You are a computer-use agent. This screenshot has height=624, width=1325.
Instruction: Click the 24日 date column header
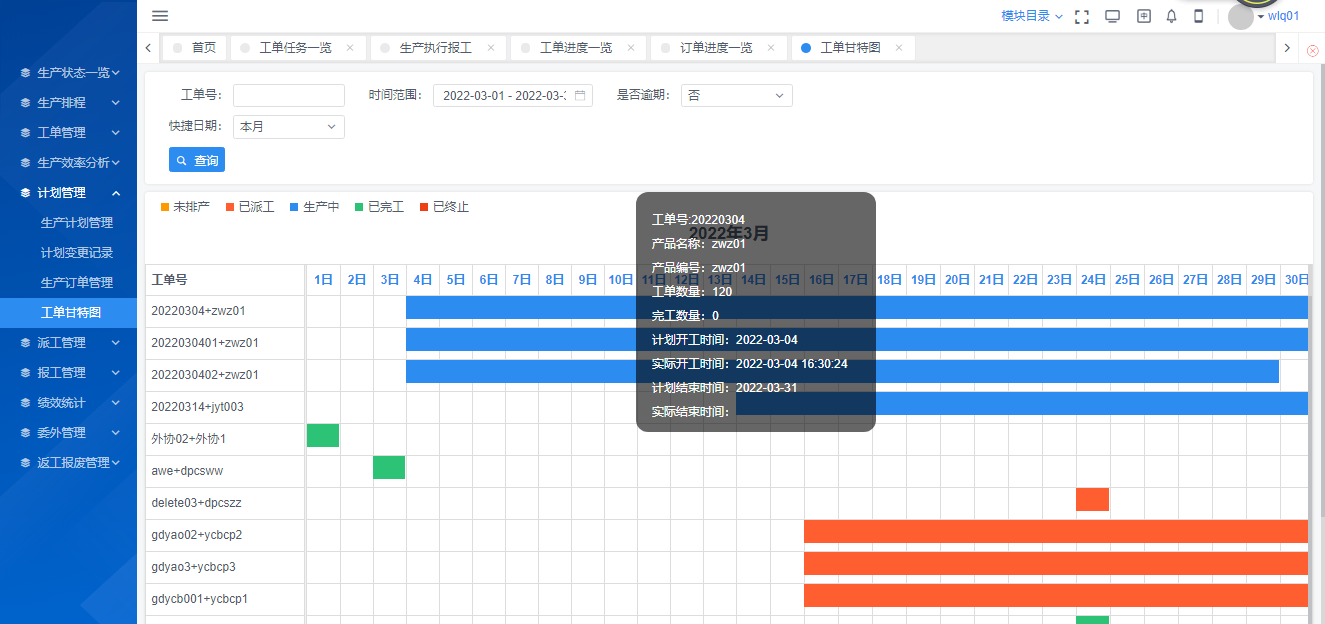(1093, 280)
